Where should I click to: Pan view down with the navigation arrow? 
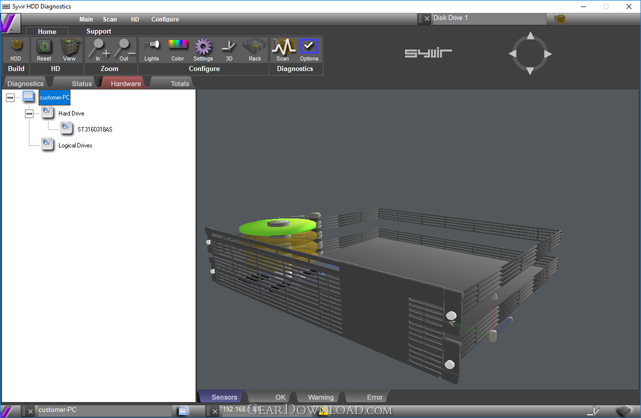coord(530,71)
